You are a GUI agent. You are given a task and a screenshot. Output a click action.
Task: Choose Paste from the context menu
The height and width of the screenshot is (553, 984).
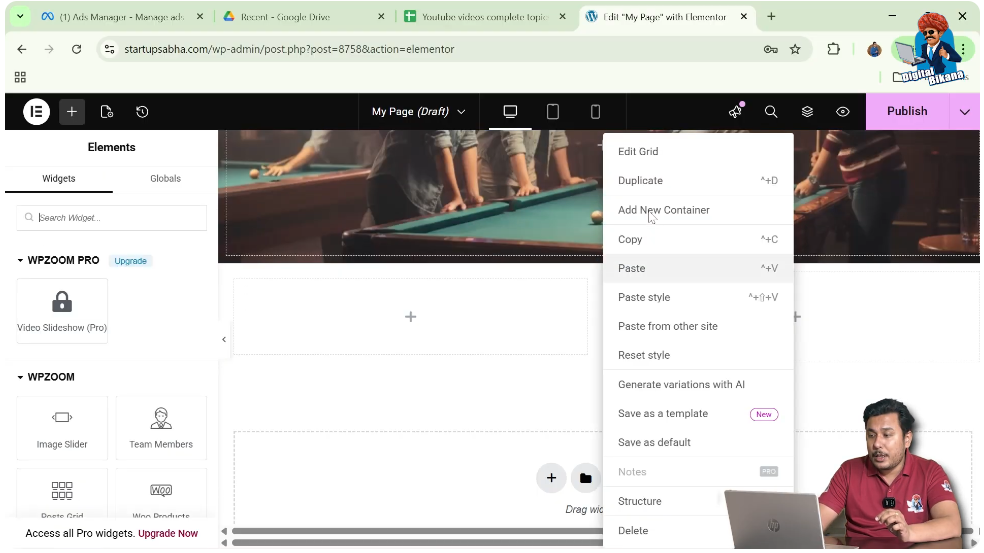pos(632,268)
